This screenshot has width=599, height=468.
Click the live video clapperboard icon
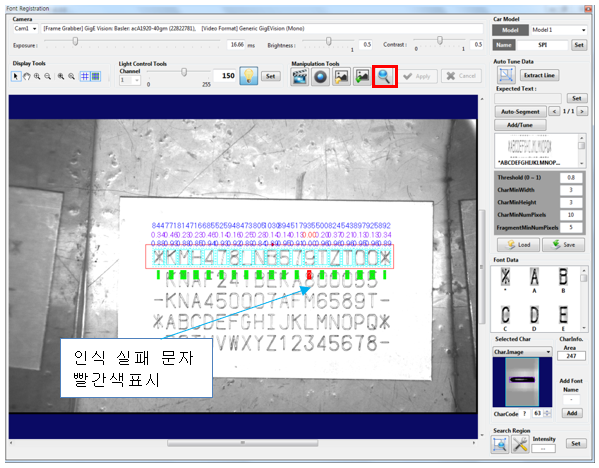pos(300,76)
